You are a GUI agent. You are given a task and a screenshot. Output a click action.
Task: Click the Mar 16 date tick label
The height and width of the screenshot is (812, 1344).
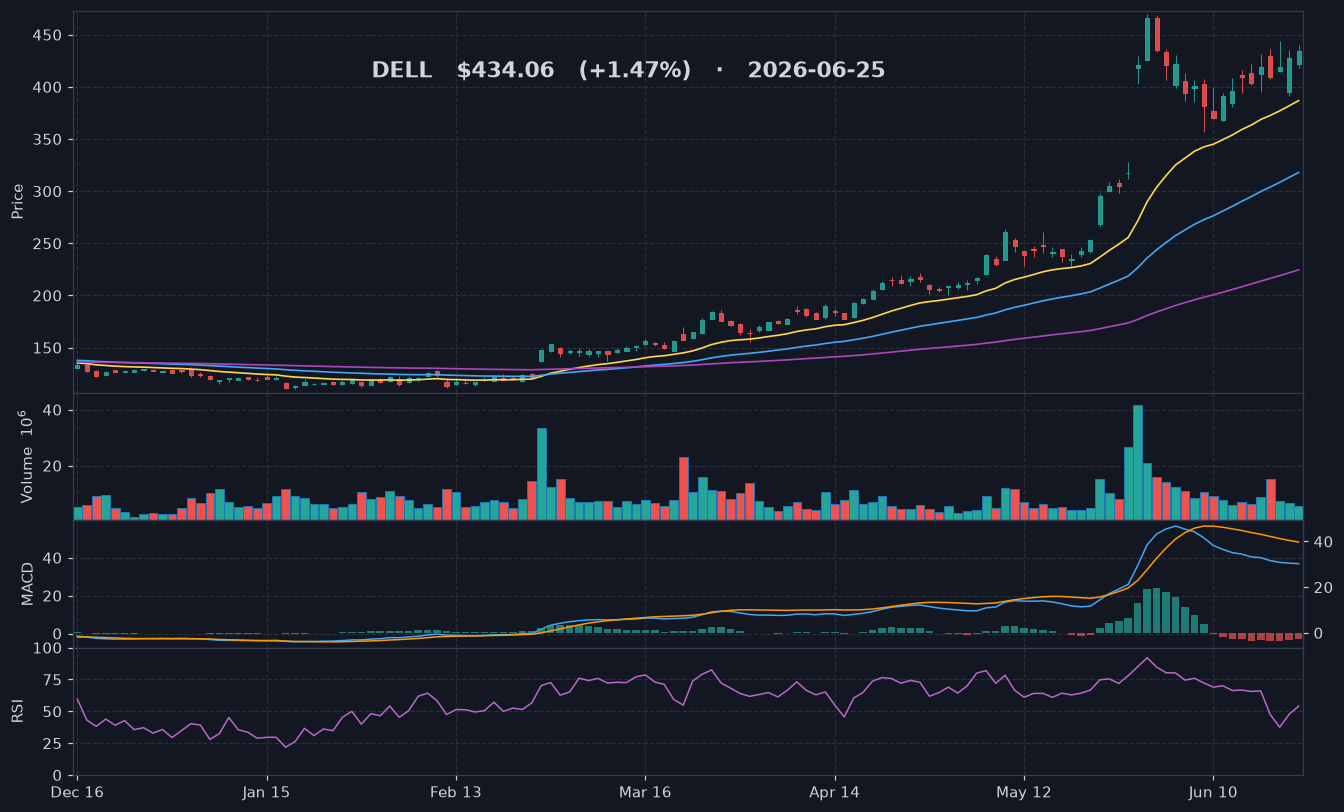click(x=645, y=792)
